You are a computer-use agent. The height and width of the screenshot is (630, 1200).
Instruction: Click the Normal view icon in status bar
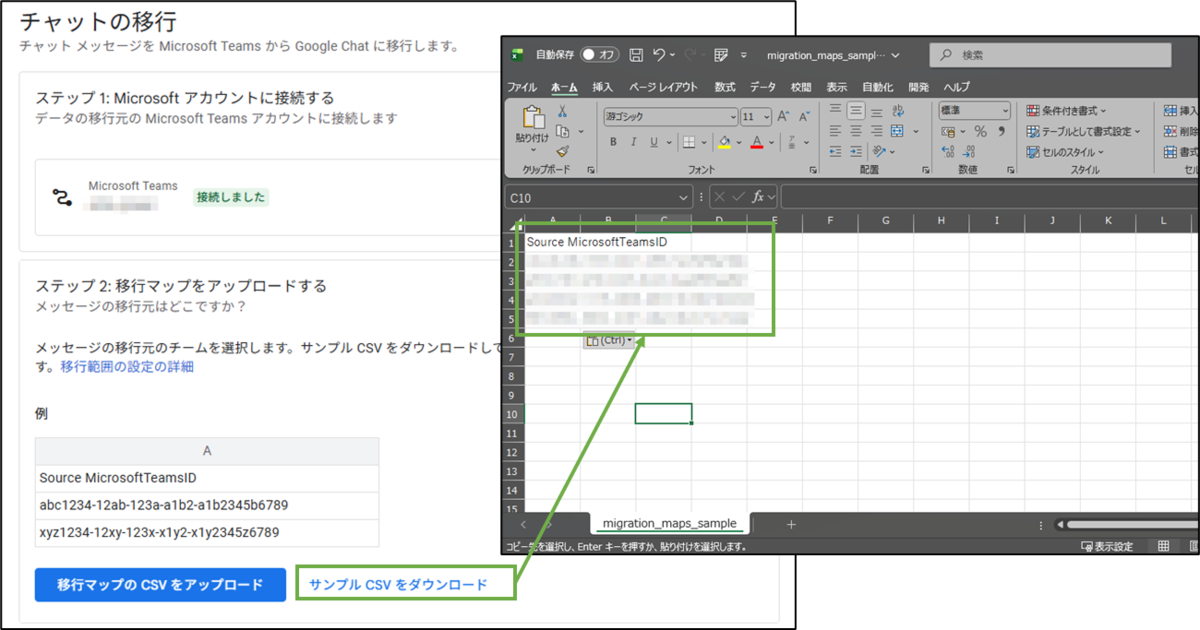pos(1163,546)
